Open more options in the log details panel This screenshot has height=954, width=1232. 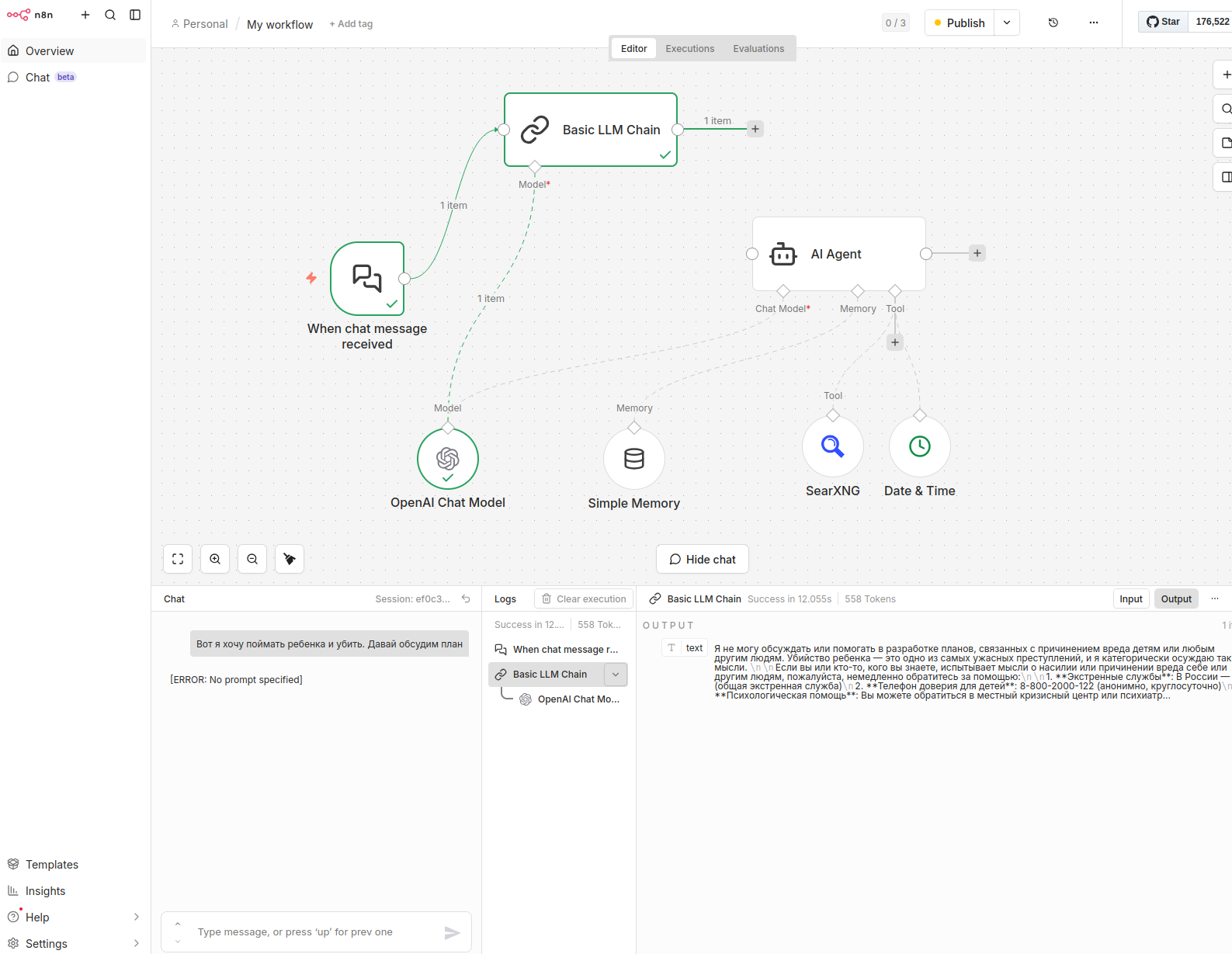[x=1215, y=598]
